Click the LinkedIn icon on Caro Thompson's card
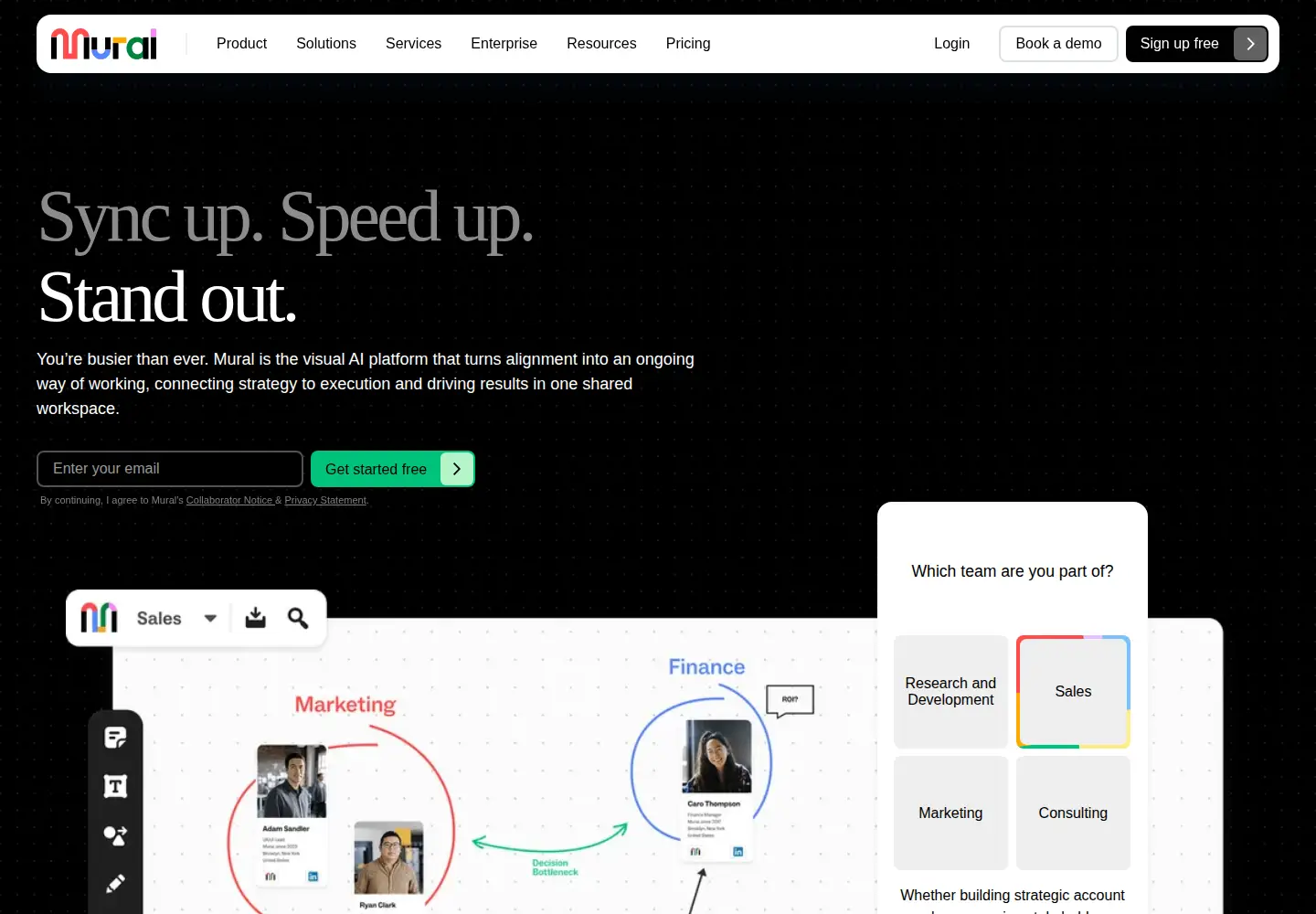The image size is (1316, 914). click(x=738, y=852)
